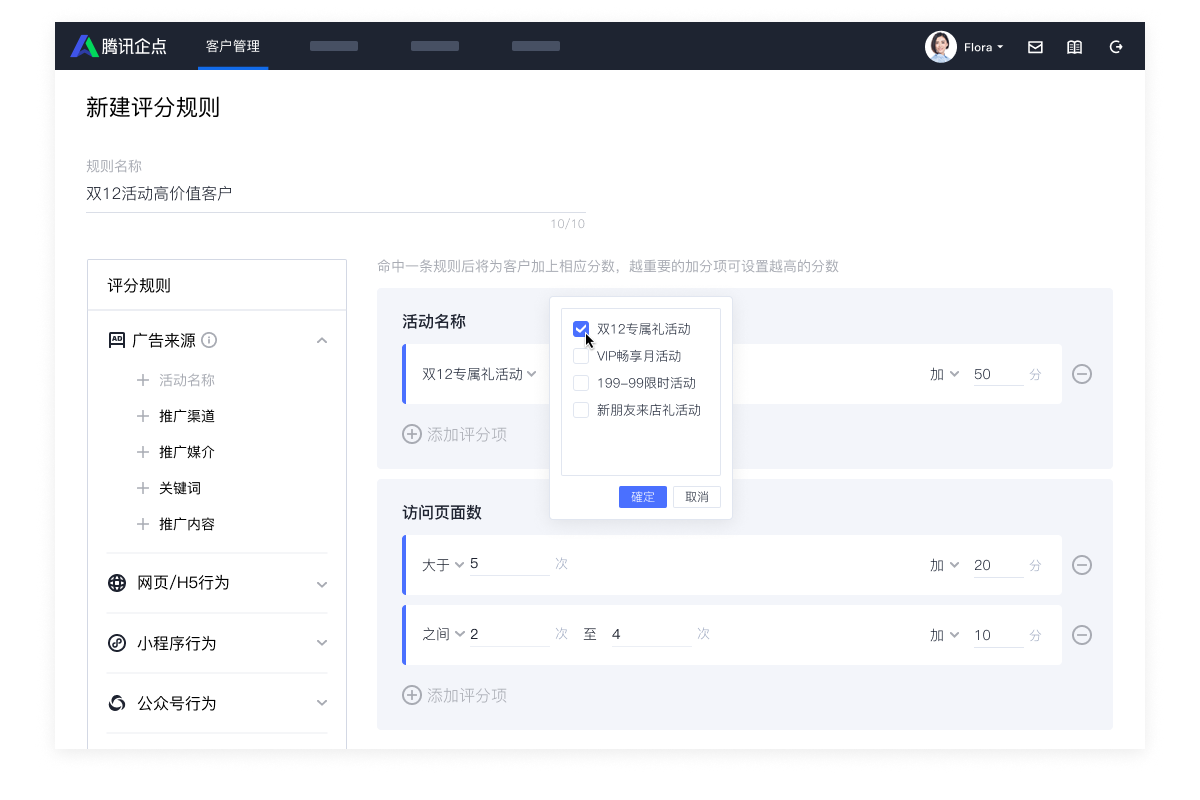Click the 取消 cancel button
The height and width of the screenshot is (800, 1200).
697,497
